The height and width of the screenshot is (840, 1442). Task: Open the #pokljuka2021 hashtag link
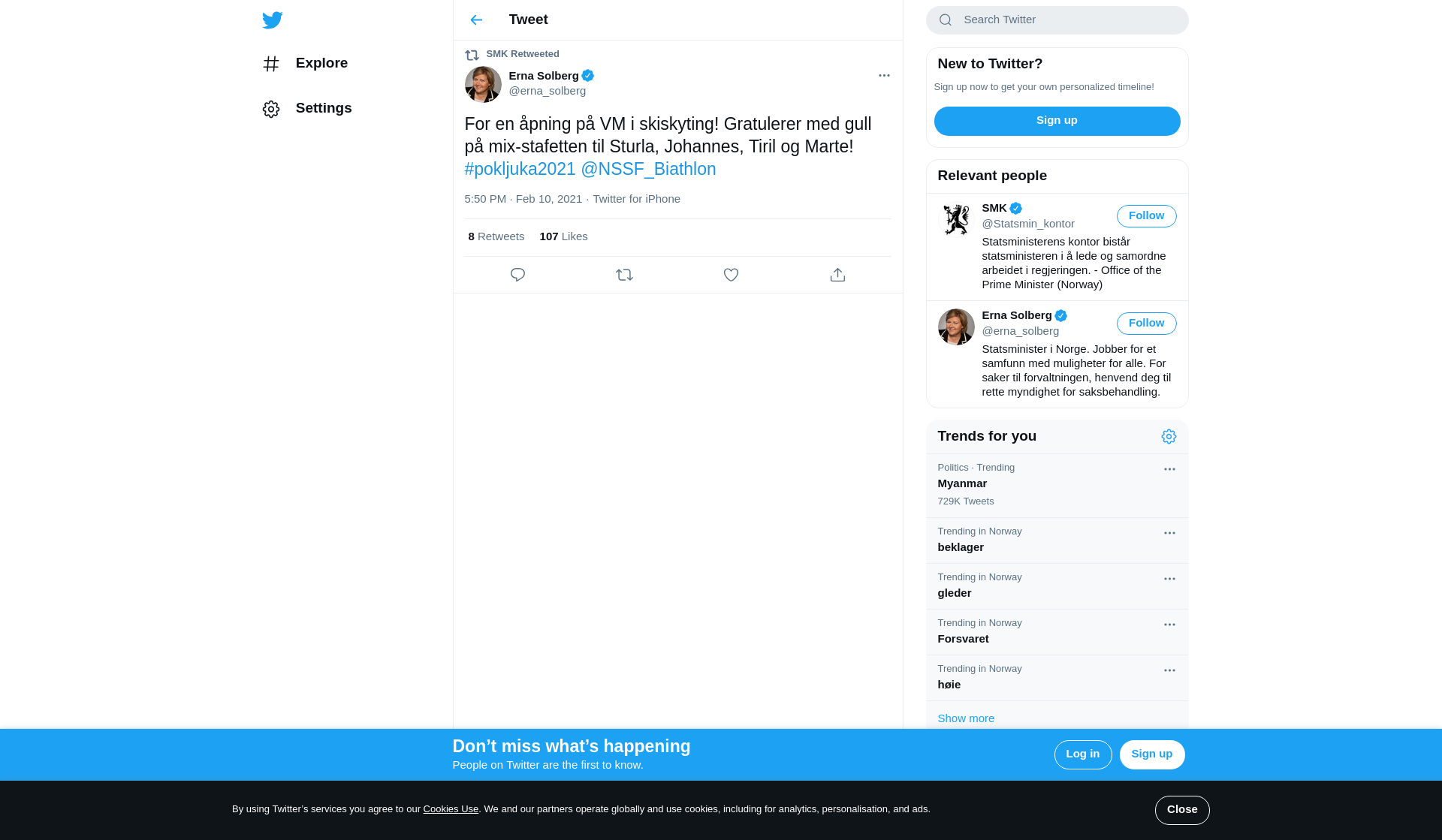click(x=520, y=170)
